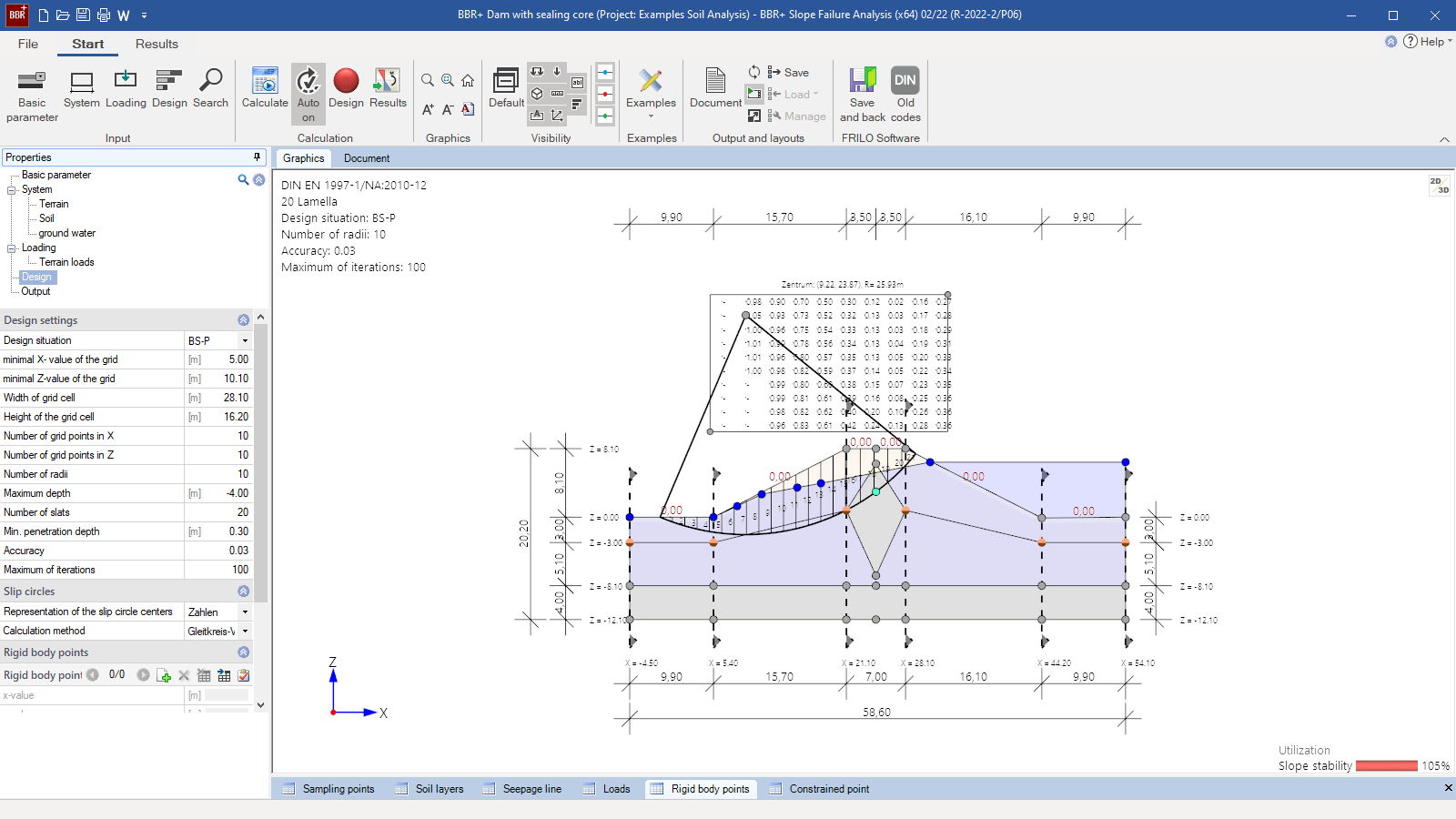Click the Design icon in Input group
This screenshot has width=1456, height=819.
(x=169, y=89)
